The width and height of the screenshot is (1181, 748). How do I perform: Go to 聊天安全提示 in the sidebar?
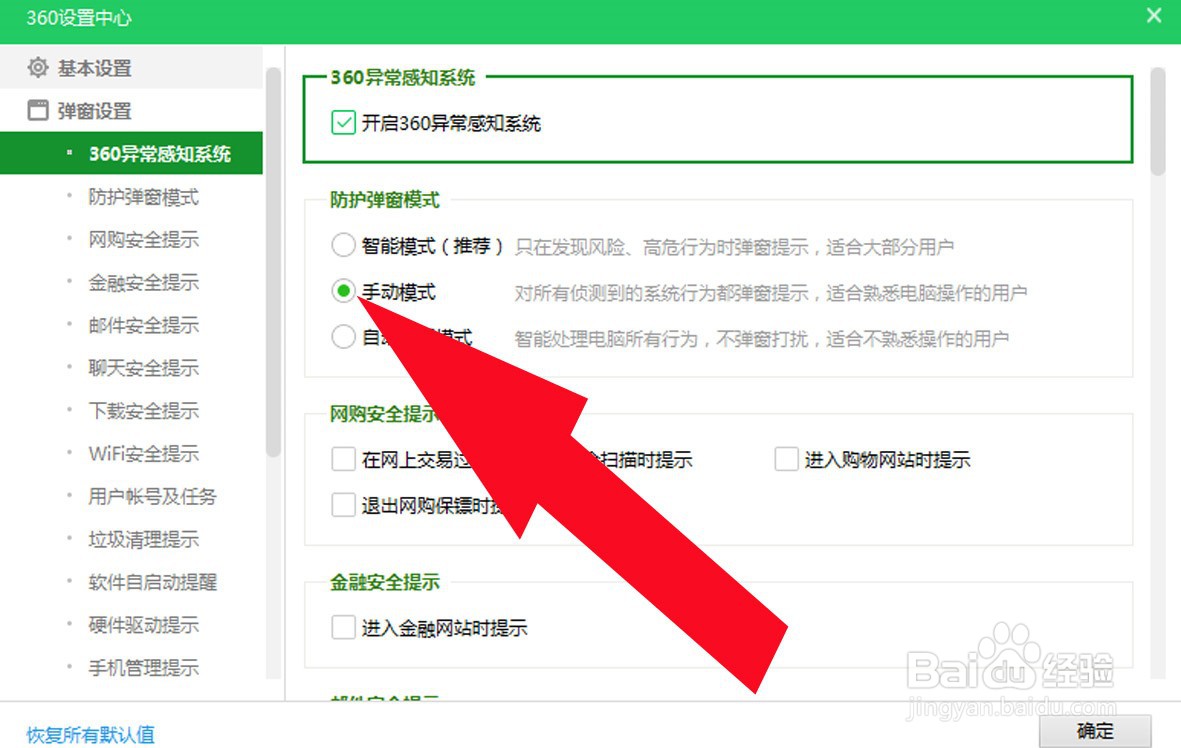point(143,368)
